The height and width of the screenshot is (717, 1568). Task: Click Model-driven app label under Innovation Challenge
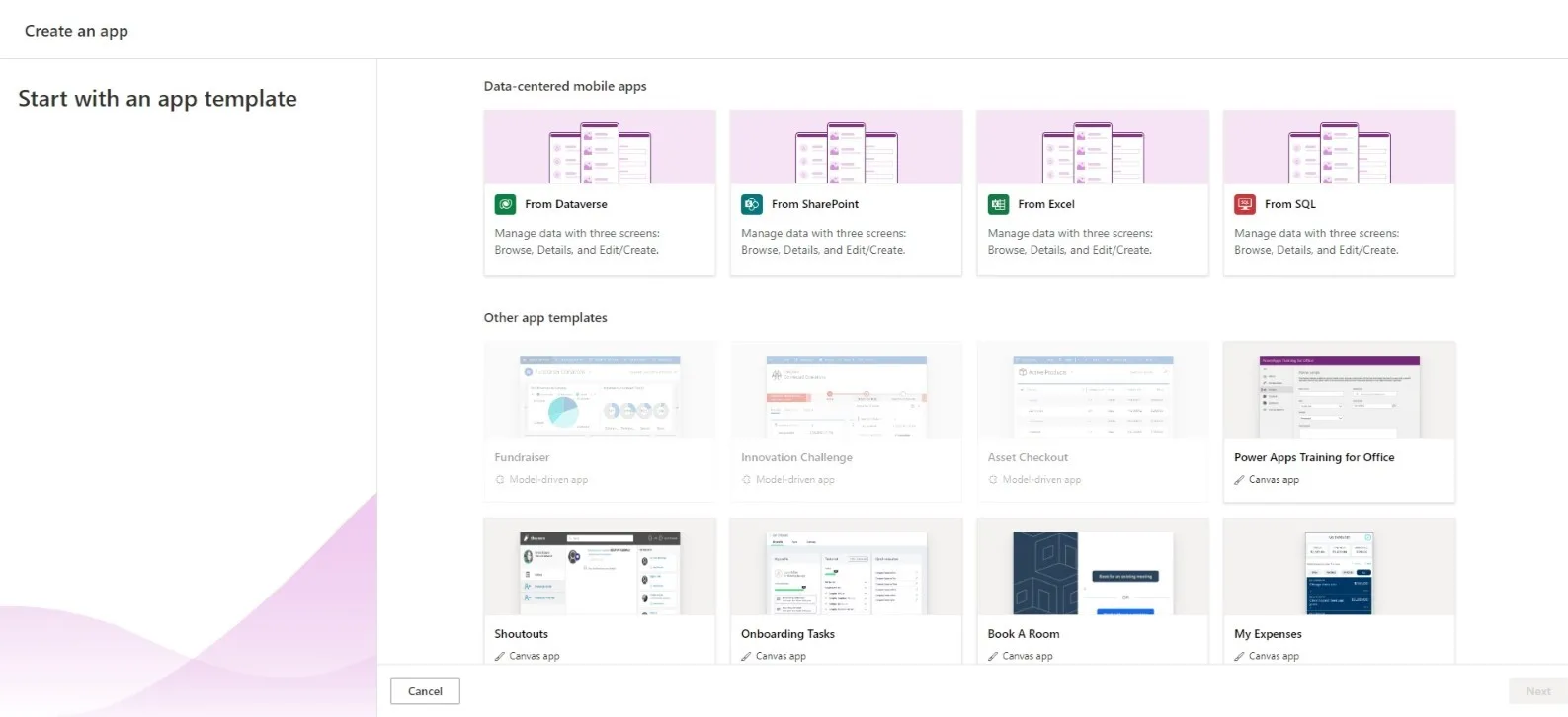795,480
